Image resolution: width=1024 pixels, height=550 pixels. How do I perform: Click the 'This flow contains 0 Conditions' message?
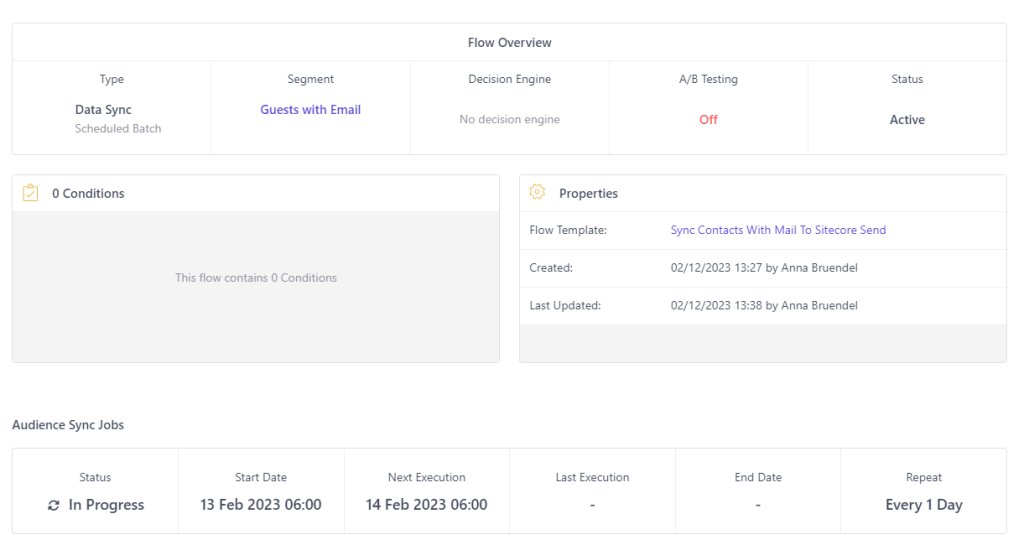(x=256, y=278)
